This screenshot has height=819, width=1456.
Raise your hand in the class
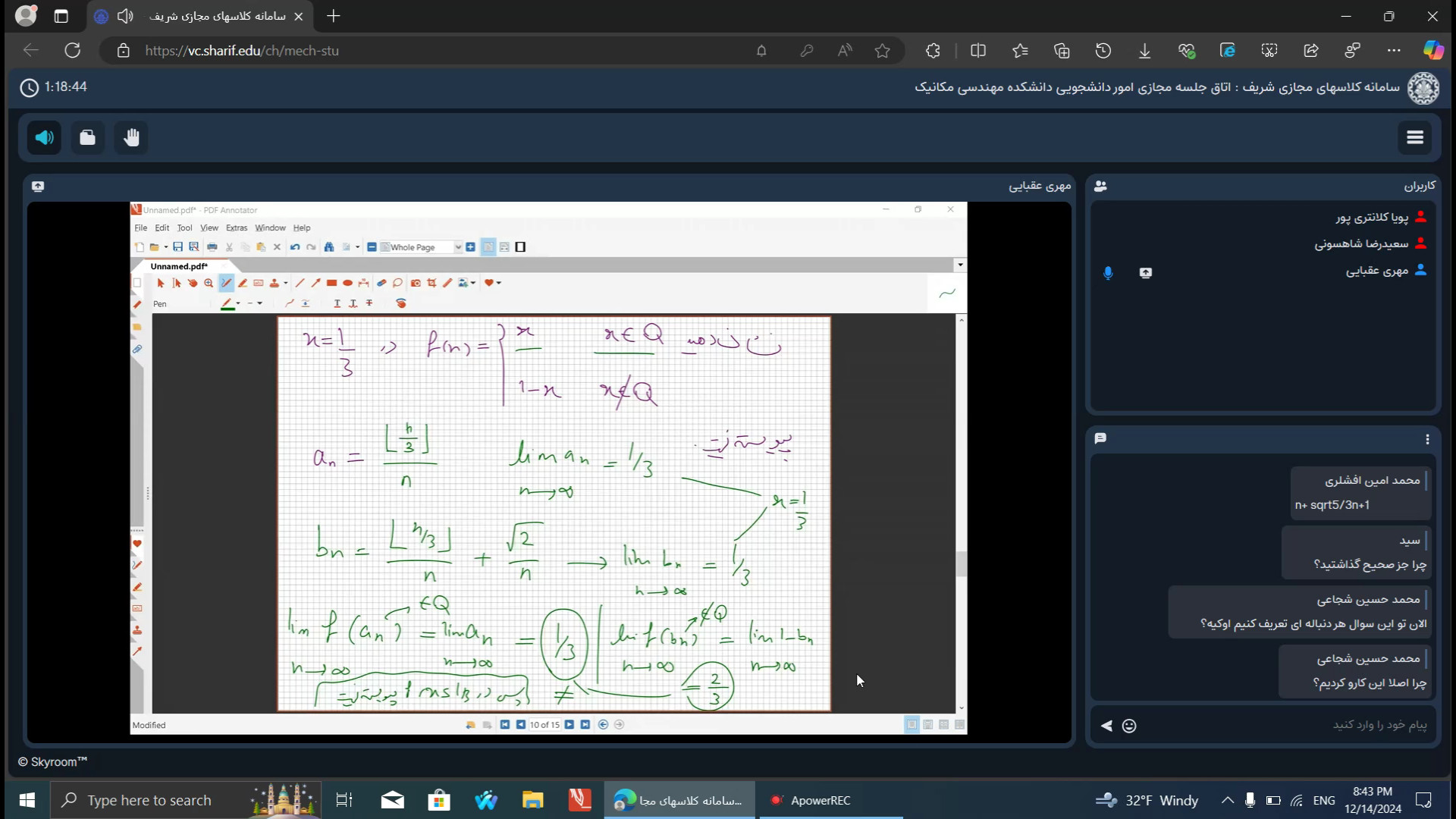pos(132,137)
